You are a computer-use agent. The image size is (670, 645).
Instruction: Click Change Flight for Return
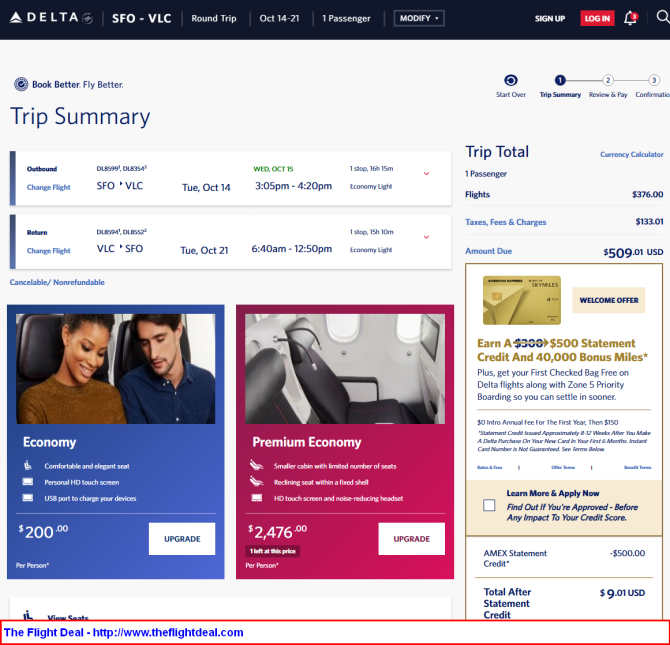[48, 250]
